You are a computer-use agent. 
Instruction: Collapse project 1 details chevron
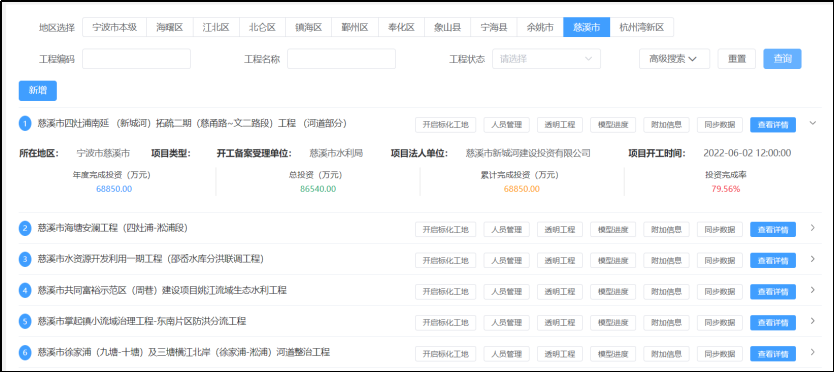pyautogui.click(x=813, y=123)
